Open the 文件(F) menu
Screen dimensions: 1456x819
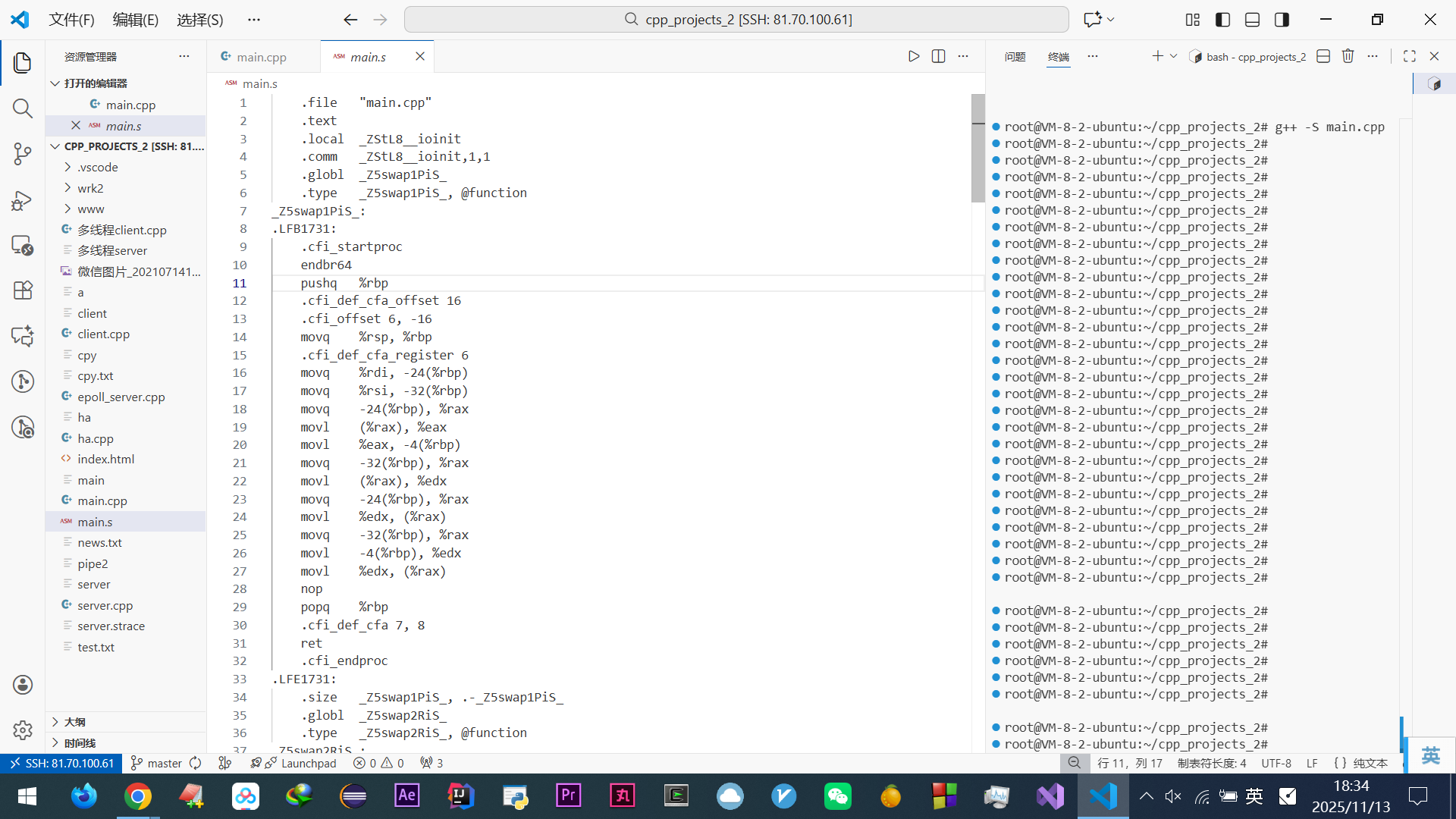click(71, 20)
